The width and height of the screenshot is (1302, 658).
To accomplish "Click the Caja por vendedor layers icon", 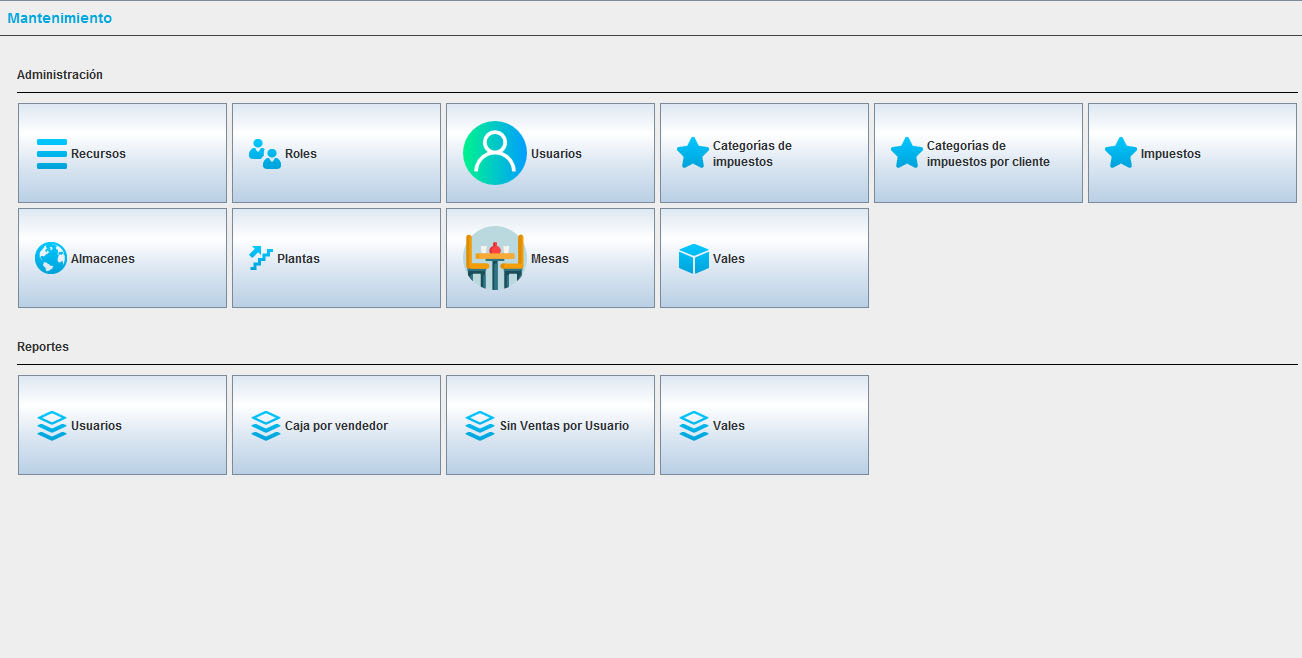I will (x=265, y=426).
